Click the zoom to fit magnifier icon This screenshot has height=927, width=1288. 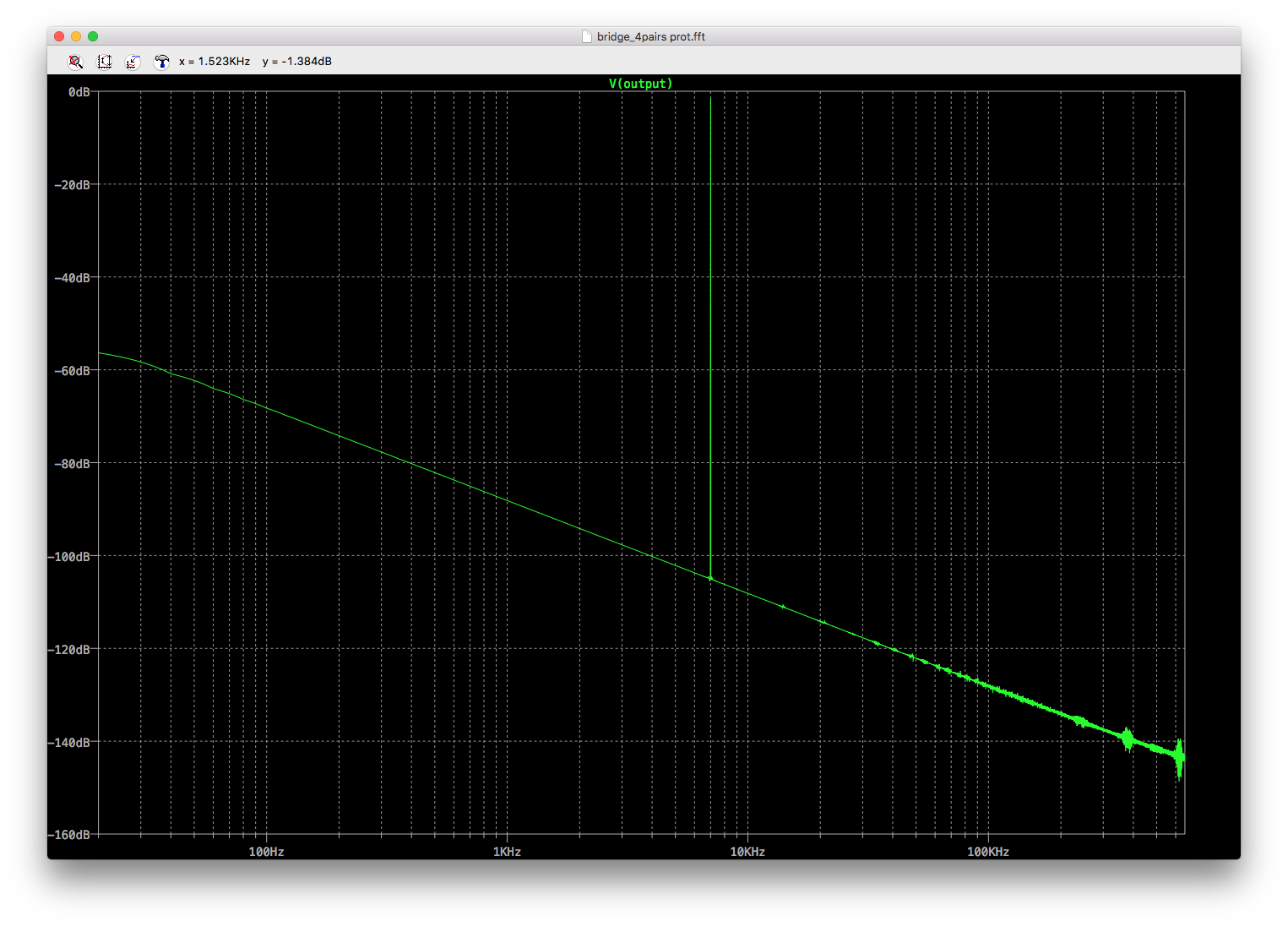pos(76,62)
